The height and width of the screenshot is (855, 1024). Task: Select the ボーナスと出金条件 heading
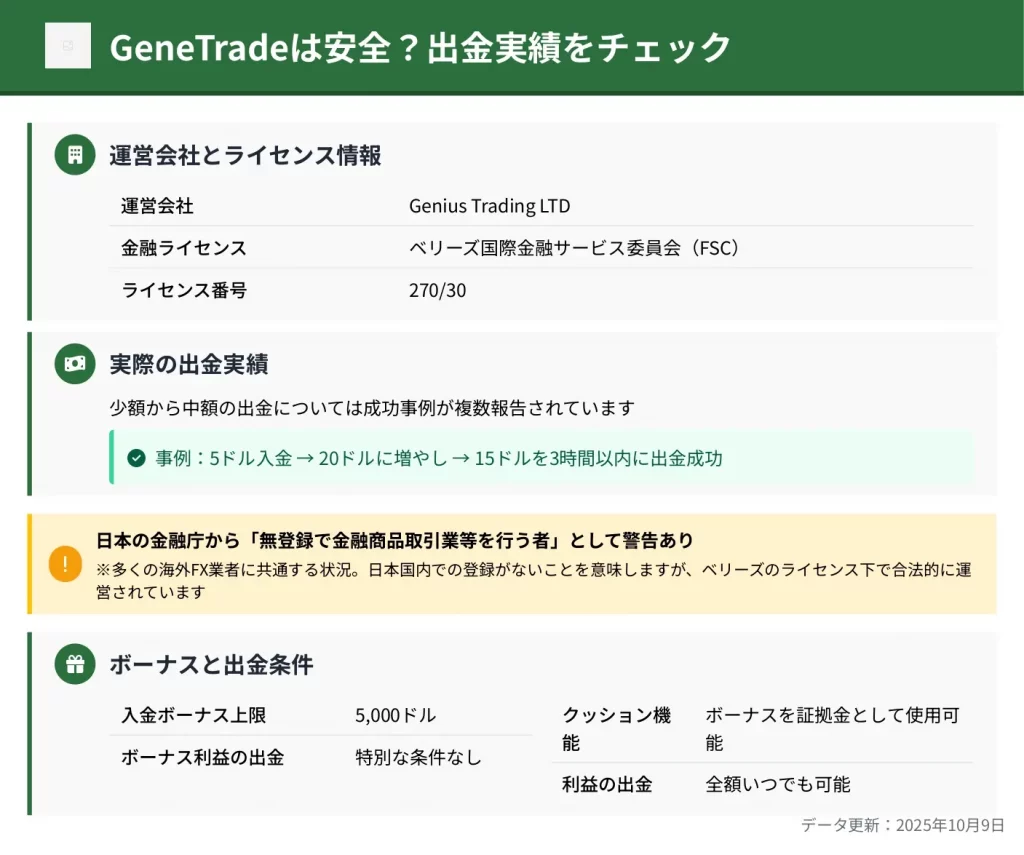(211, 664)
